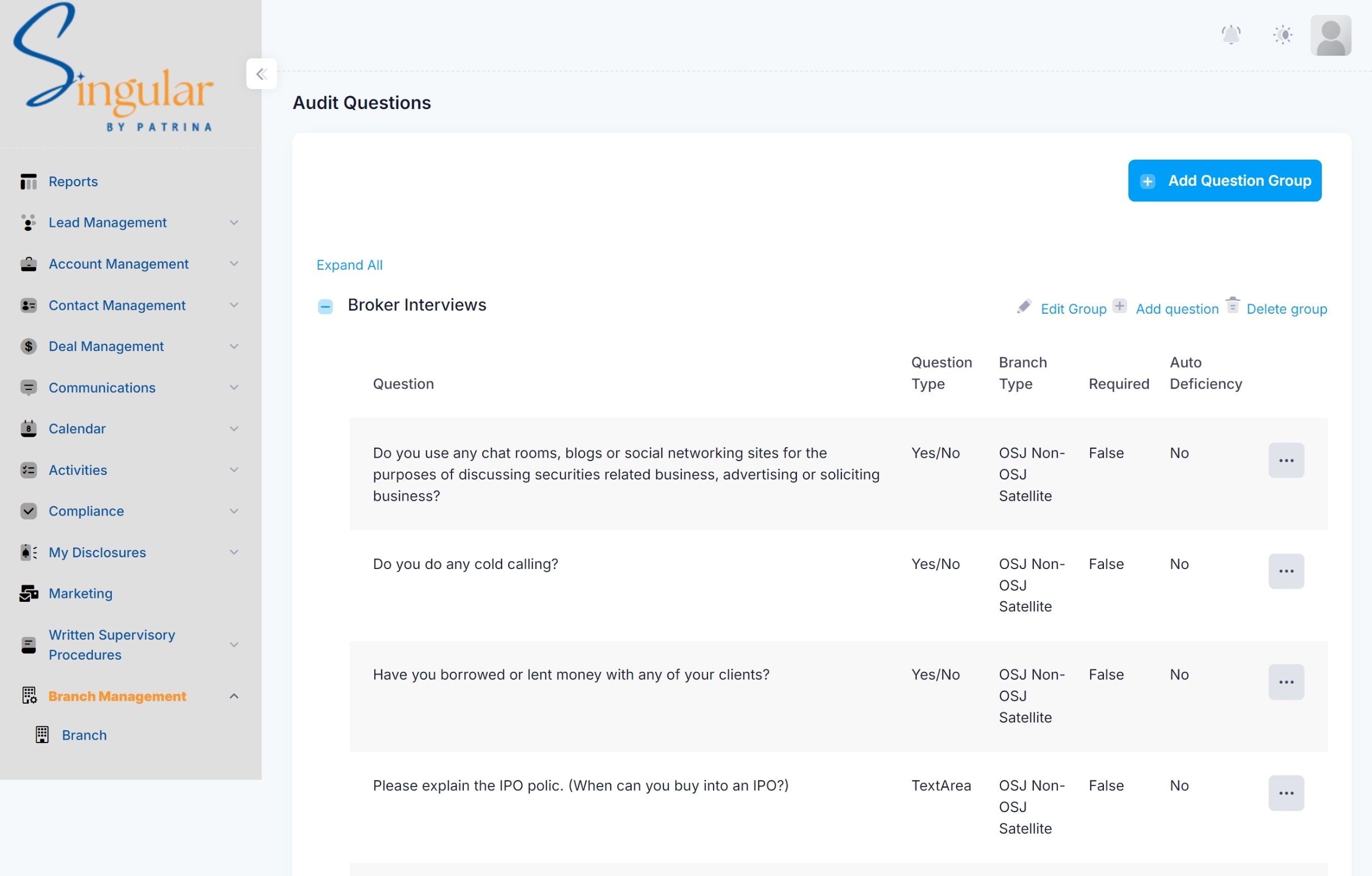1372x876 pixels.
Task: Click plus icon inside Add Question Group button
Action: click(1147, 181)
